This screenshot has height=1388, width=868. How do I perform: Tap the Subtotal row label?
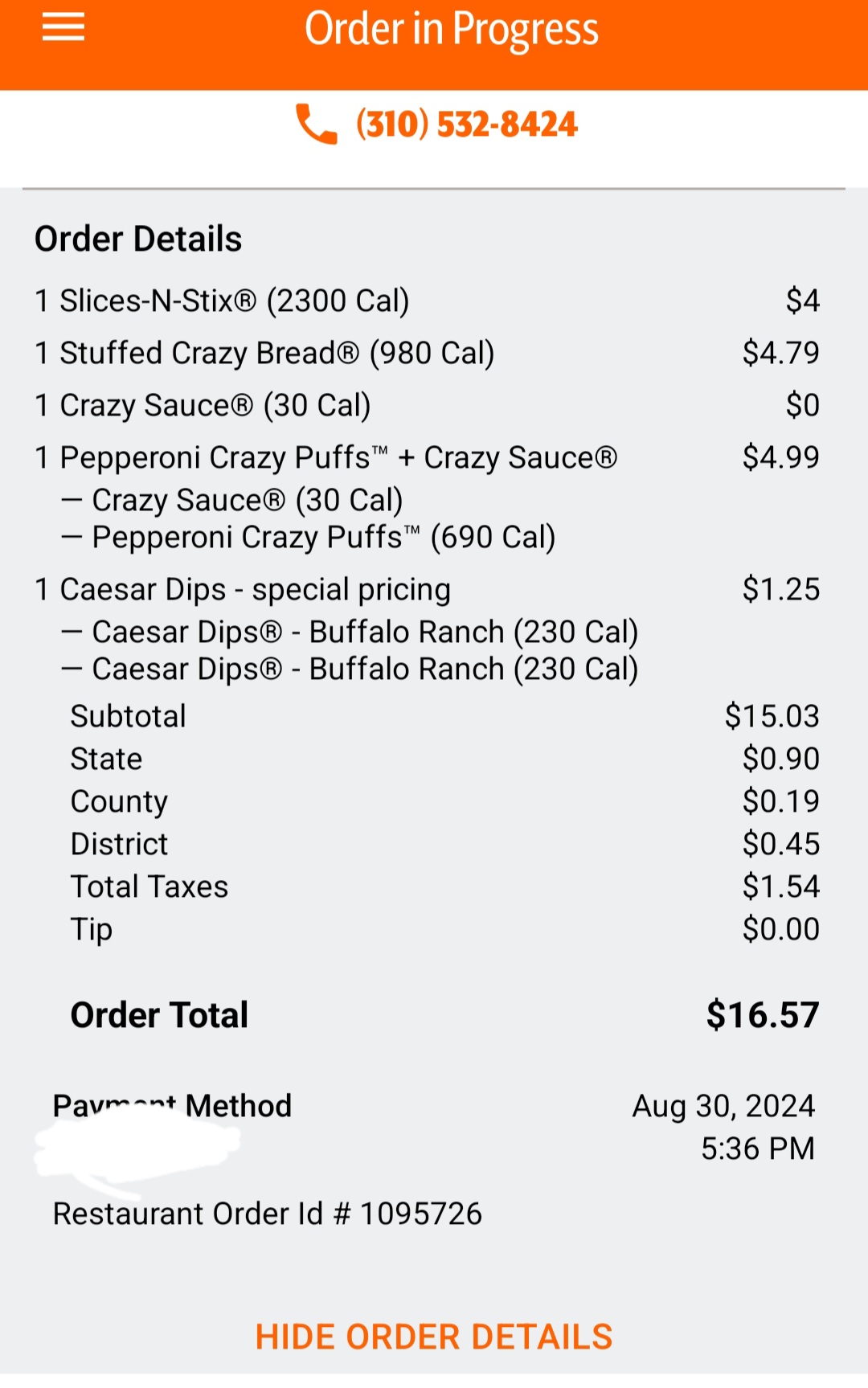tap(129, 716)
